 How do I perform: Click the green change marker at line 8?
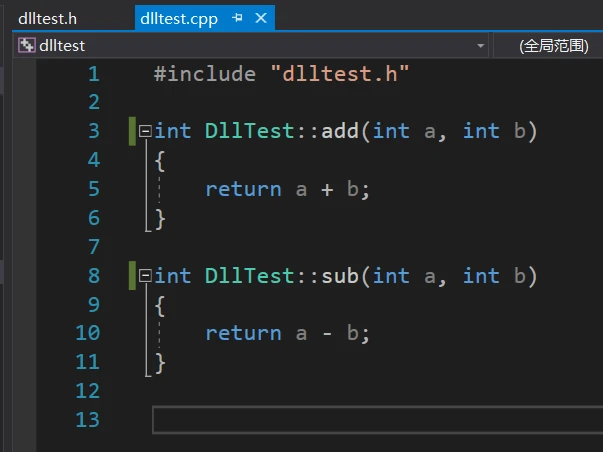pos(131,275)
